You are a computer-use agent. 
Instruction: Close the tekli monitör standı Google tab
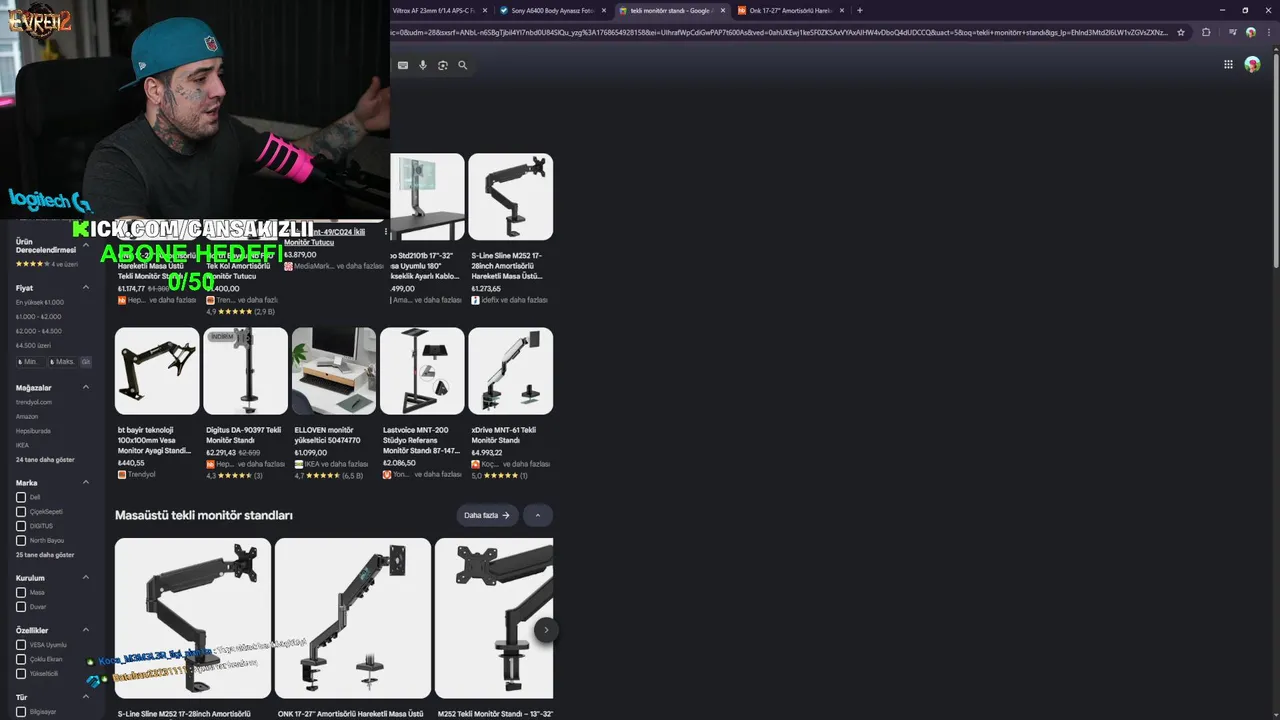pos(723,10)
